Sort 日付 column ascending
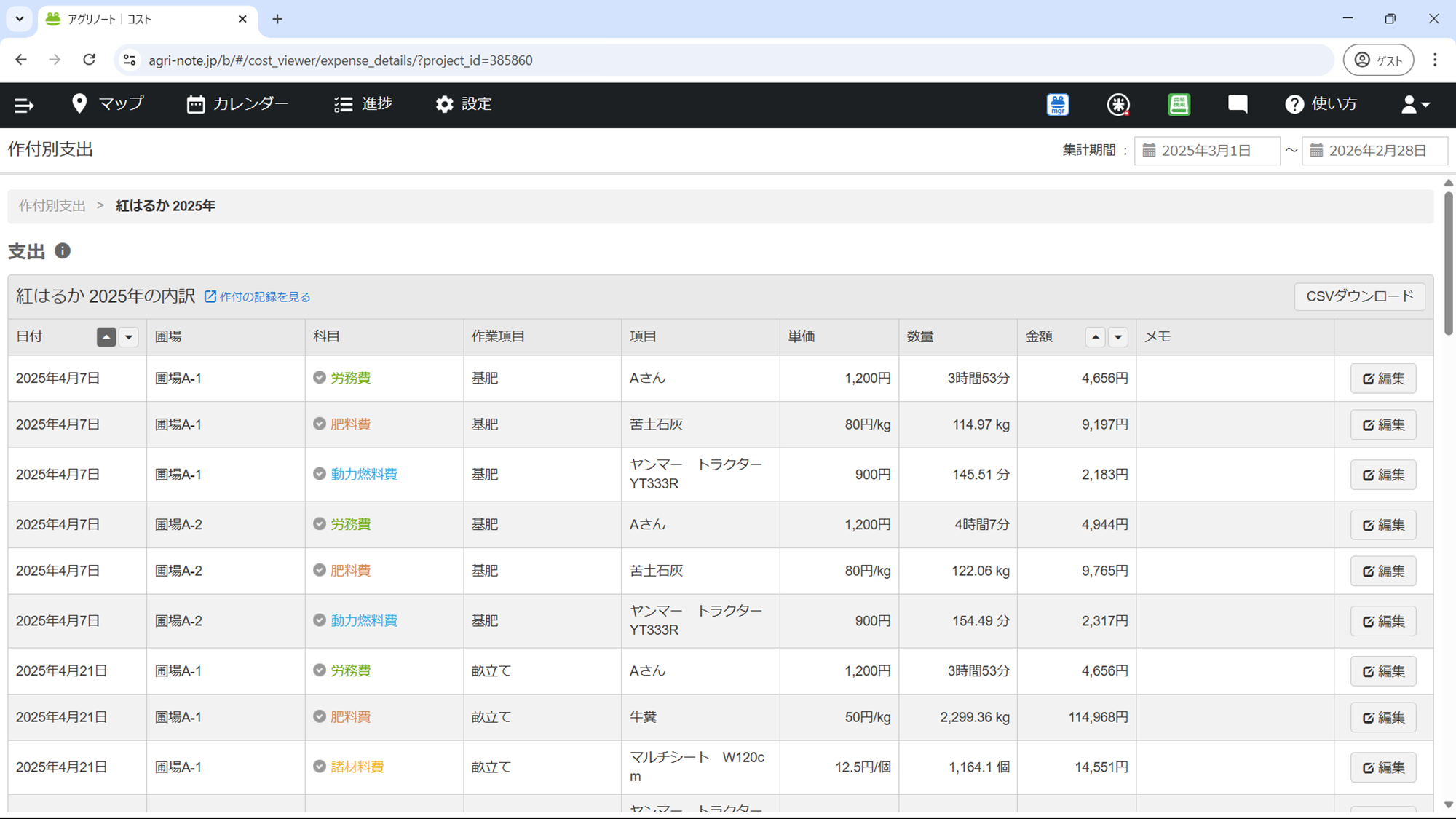1456x819 pixels. [106, 337]
